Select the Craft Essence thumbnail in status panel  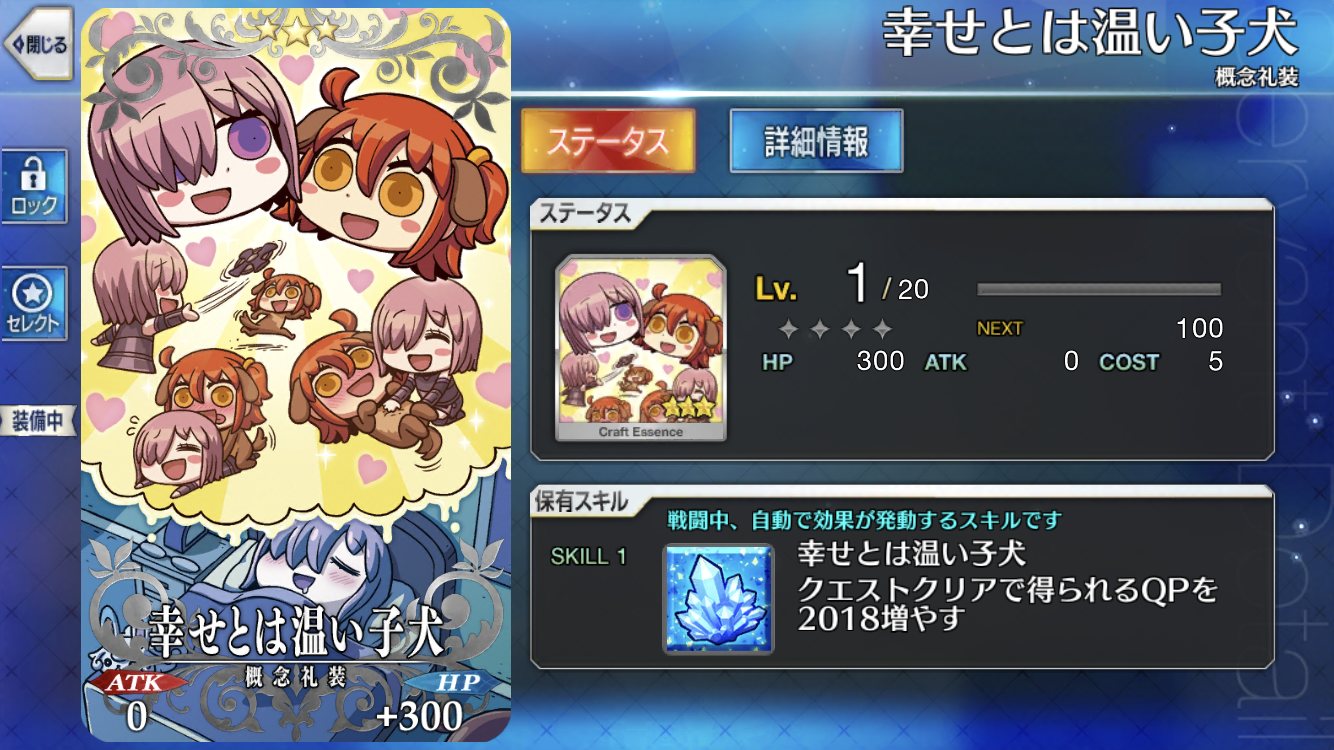pyautogui.click(x=641, y=348)
